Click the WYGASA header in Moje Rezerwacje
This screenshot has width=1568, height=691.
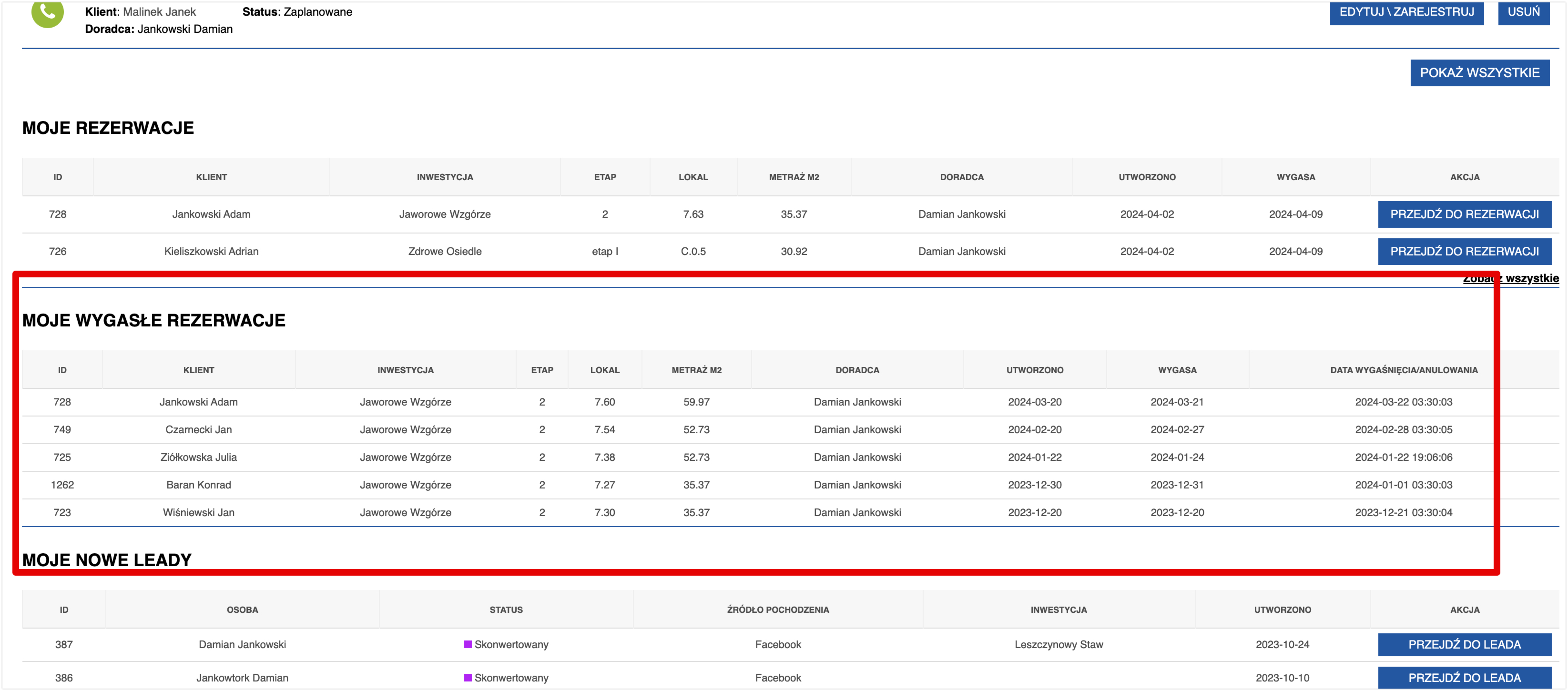tap(1295, 177)
